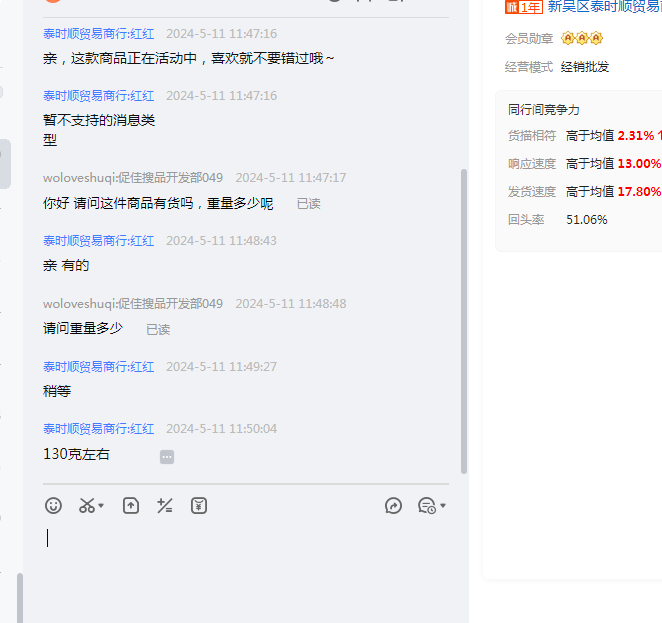
Task: Open the calculator icon in chat toolbar
Action: [x=165, y=506]
